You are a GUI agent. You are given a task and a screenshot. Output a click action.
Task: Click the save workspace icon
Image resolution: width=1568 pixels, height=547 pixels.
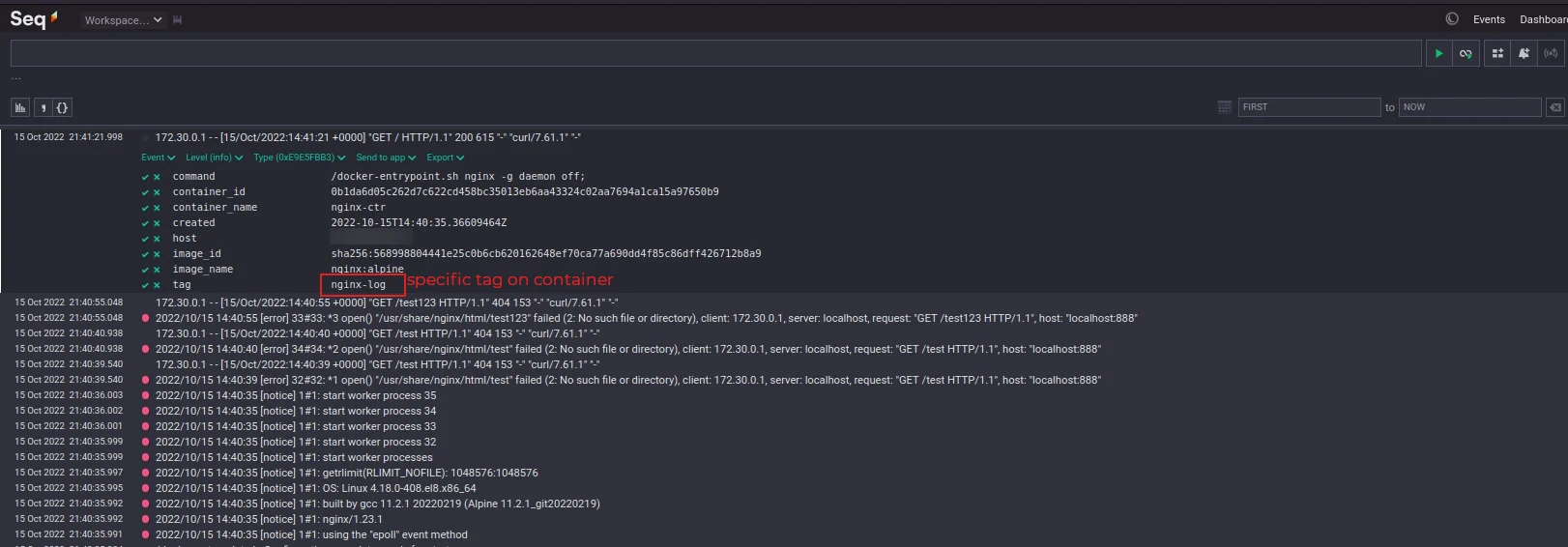(x=178, y=19)
